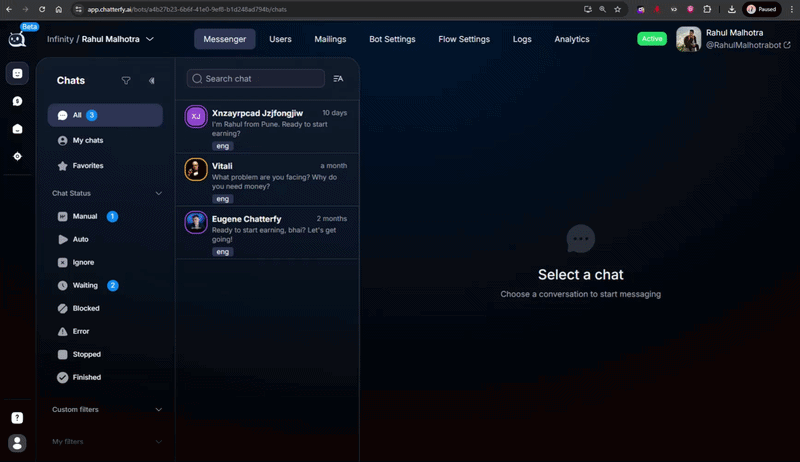Open the help question mark icon
Viewport: 800px width, 462px height.
pos(17,418)
